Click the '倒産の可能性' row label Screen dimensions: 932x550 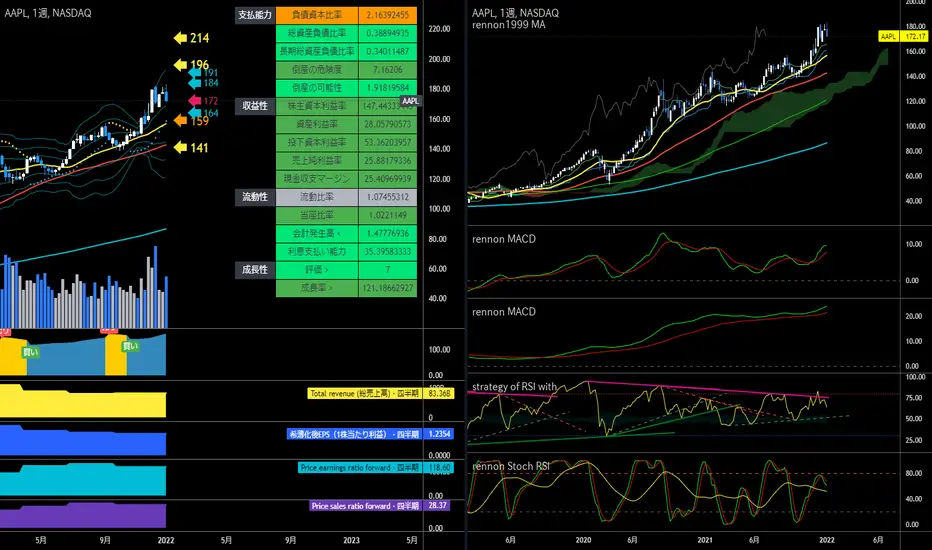[317, 87]
